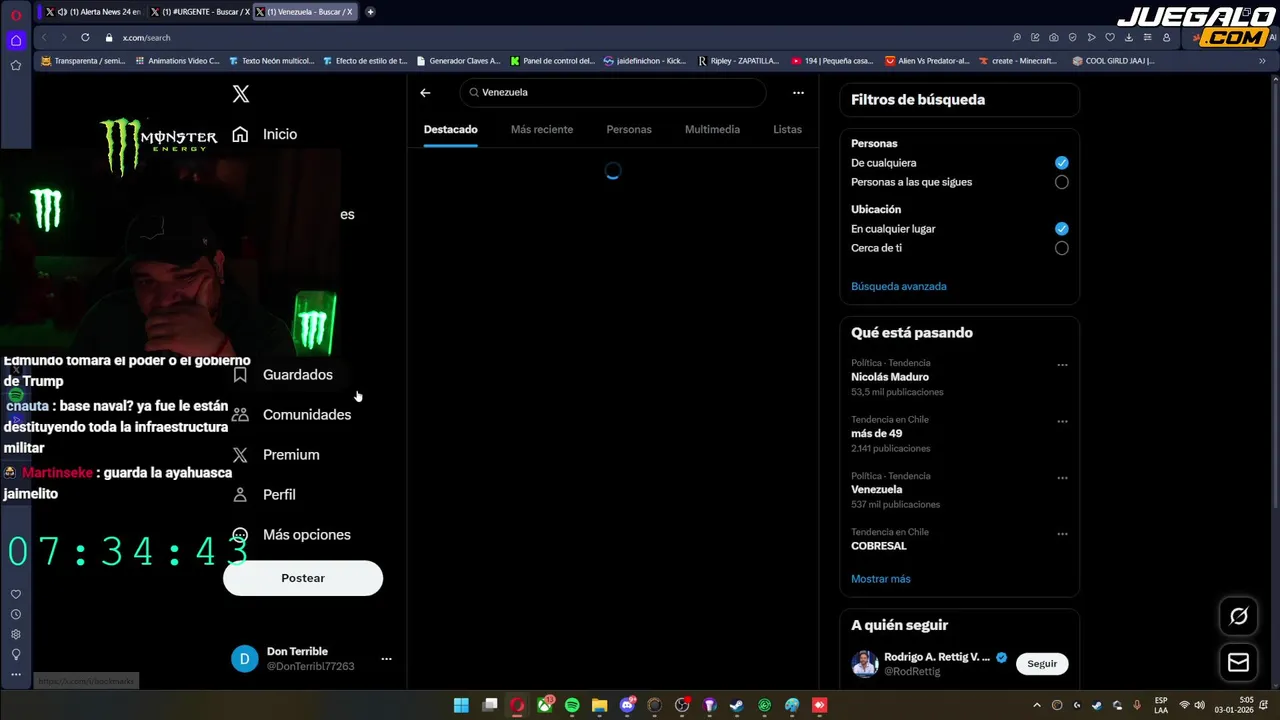Switch to Personas tab

[629, 129]
